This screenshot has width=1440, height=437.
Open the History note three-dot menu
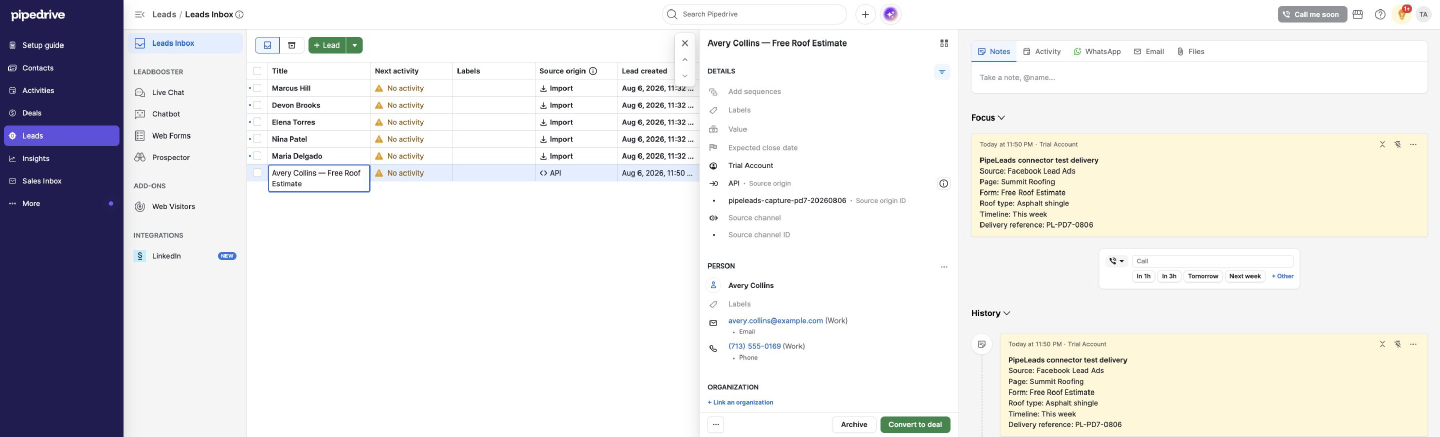pyautogui.click(x=1413, y=344)
